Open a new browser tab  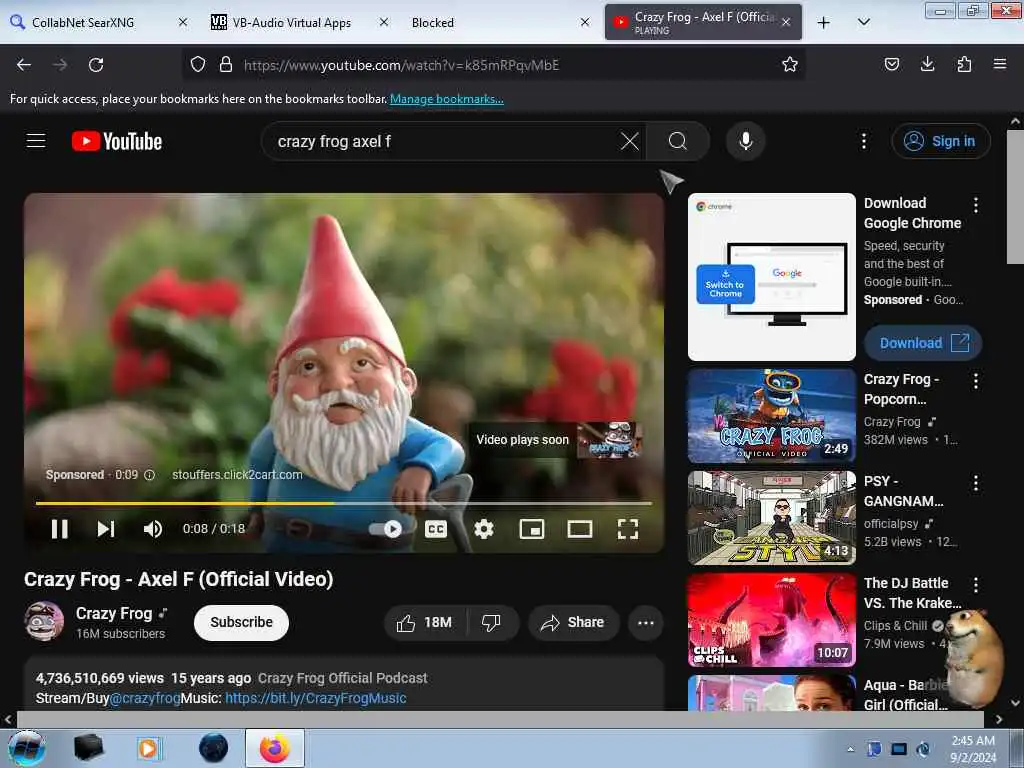coord(824,22)
